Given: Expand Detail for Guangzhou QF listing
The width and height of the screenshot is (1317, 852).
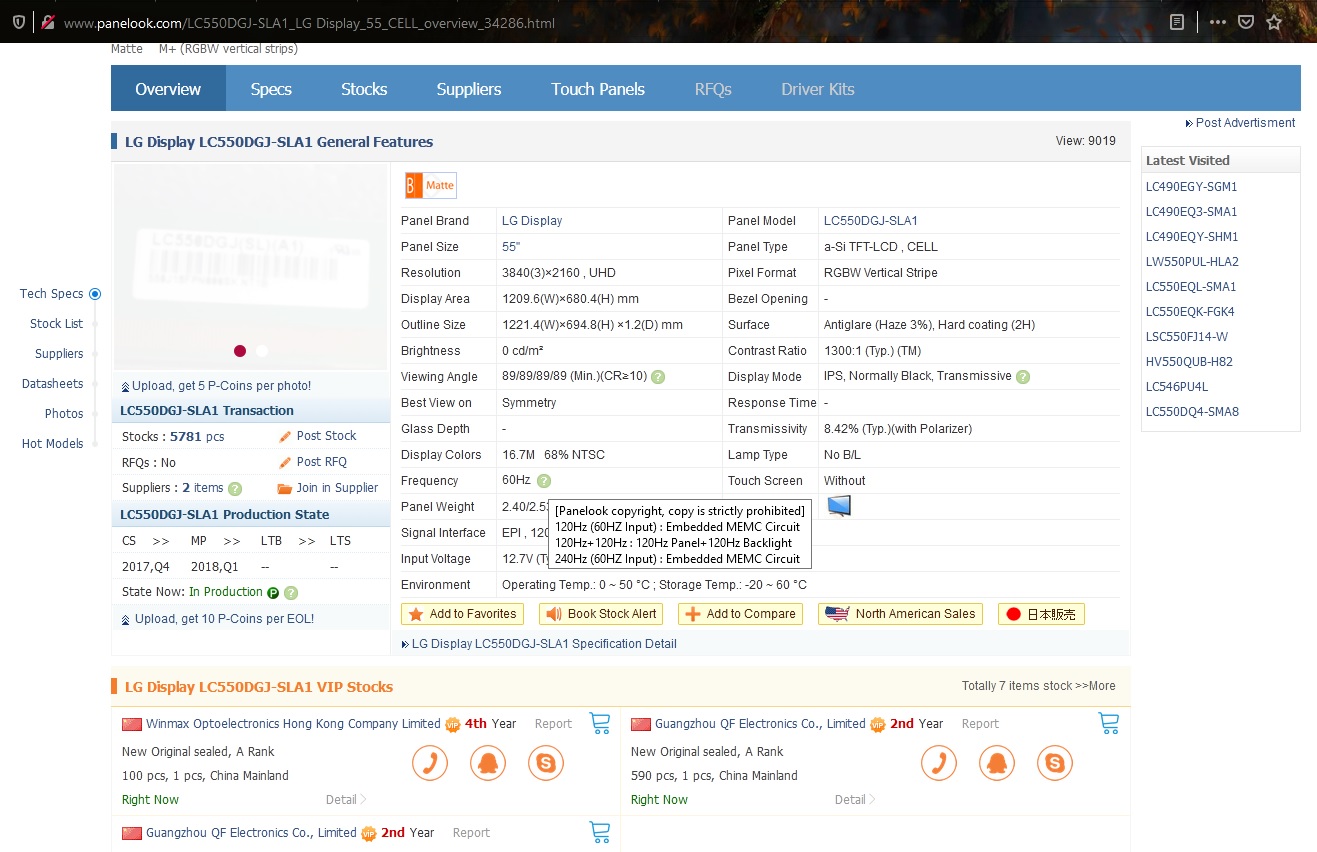Looking at the screenshot, I should coord(855,800).
